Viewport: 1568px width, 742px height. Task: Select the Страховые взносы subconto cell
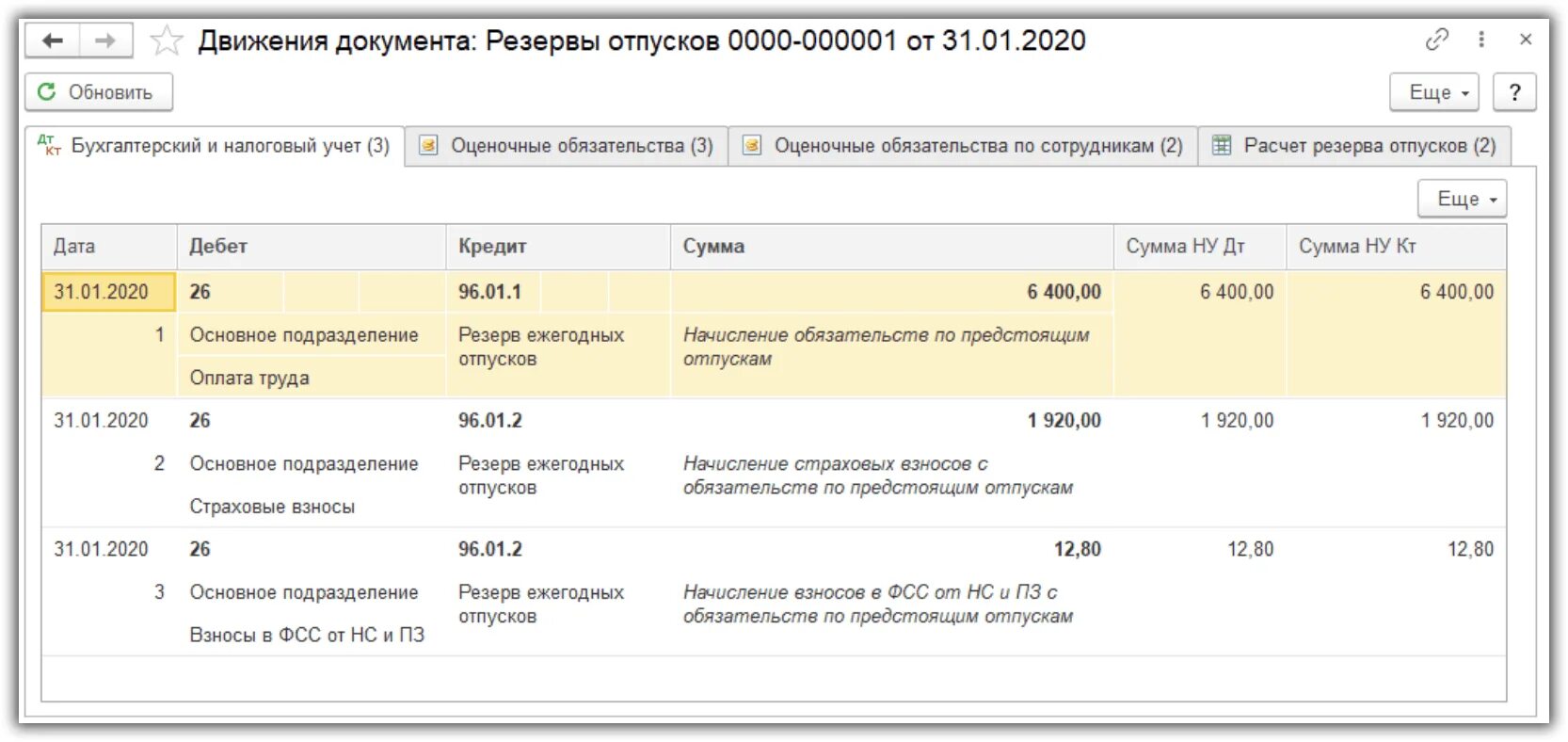[x=312, y=507]
